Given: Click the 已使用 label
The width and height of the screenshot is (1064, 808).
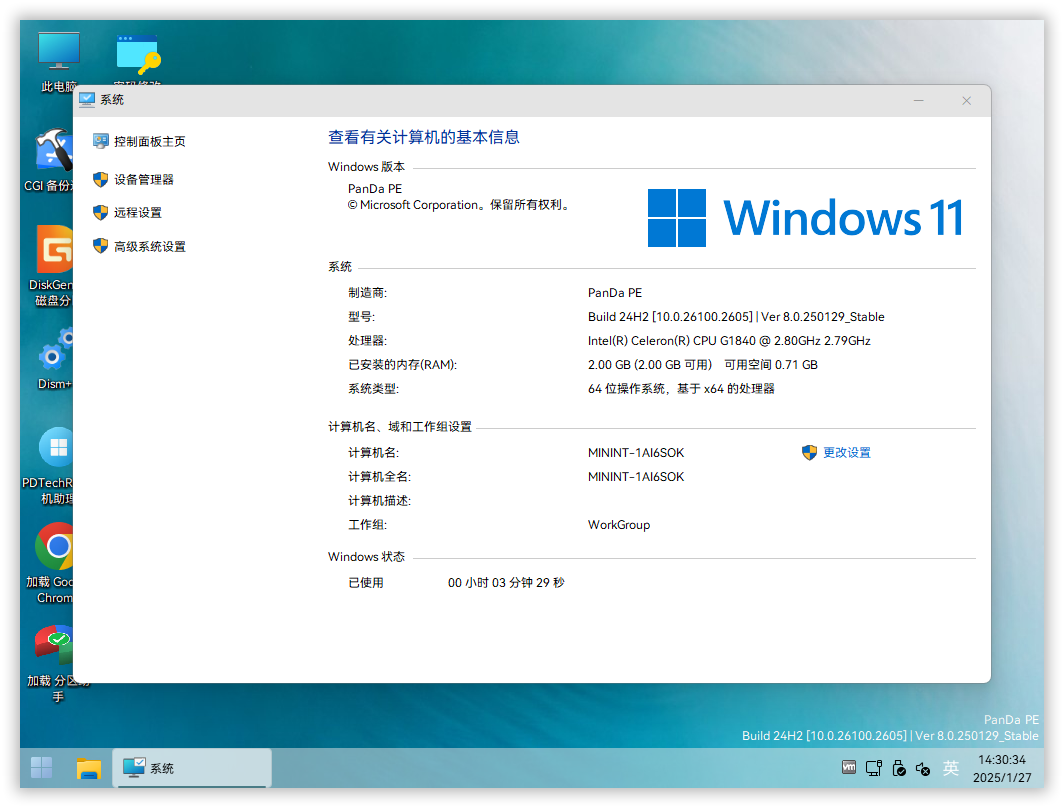Looking at the screenshot, I should pos(366,583).
